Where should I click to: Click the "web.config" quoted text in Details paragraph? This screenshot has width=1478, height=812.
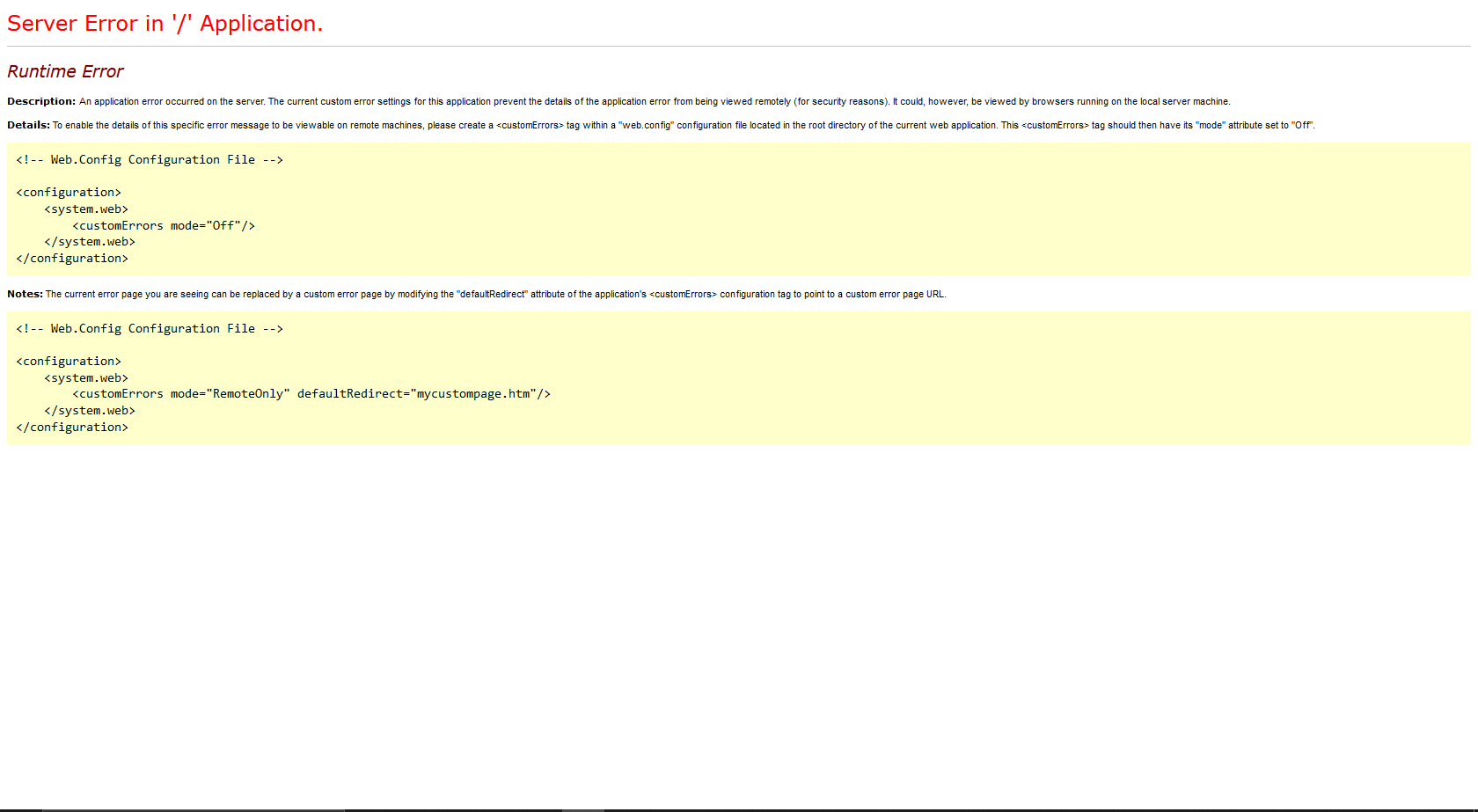[646, 125]
